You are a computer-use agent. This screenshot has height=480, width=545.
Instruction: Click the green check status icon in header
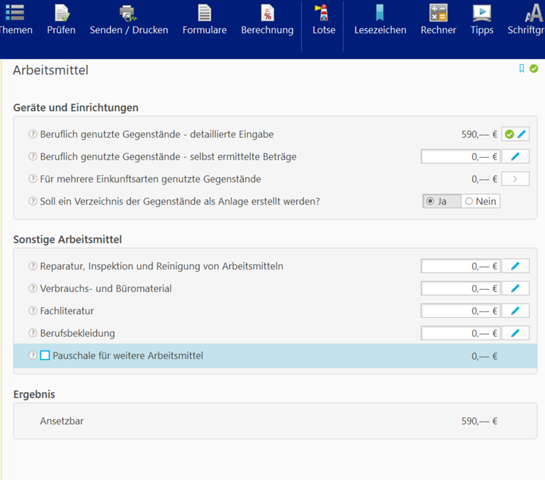pyautogui.click(x=534, y=68)
